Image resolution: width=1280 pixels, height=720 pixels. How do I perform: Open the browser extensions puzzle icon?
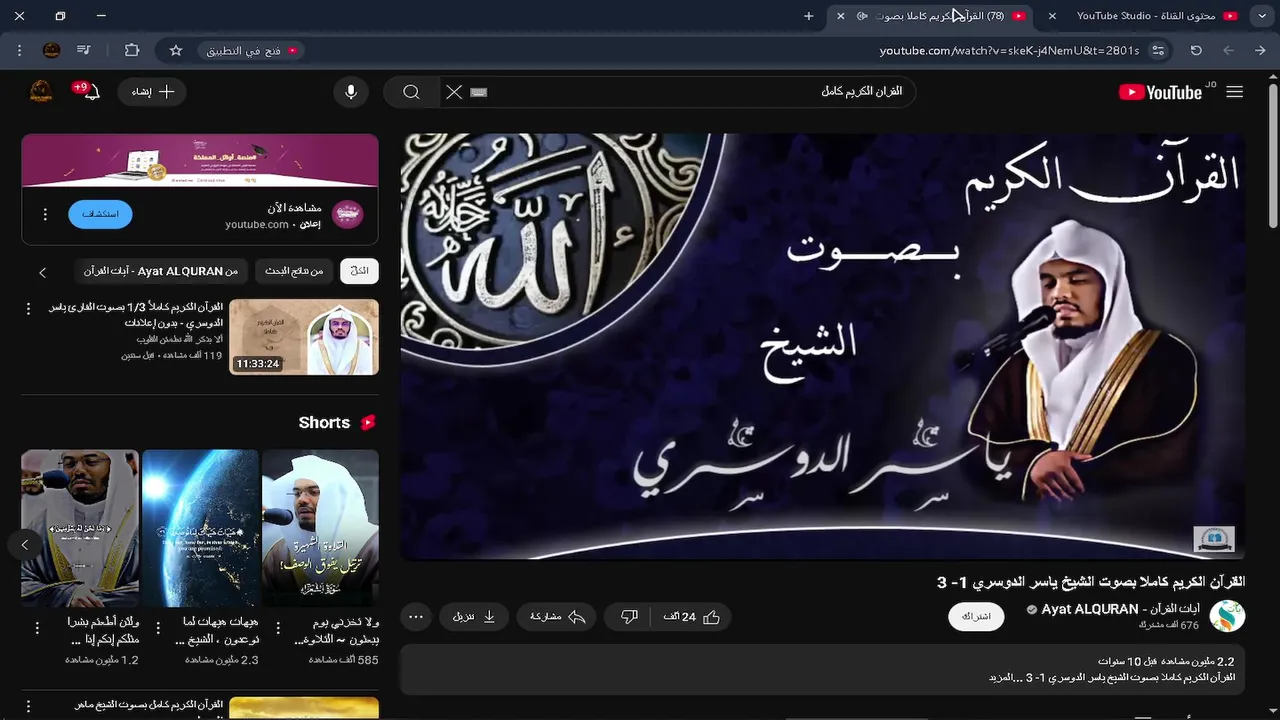tap(132, 50)
